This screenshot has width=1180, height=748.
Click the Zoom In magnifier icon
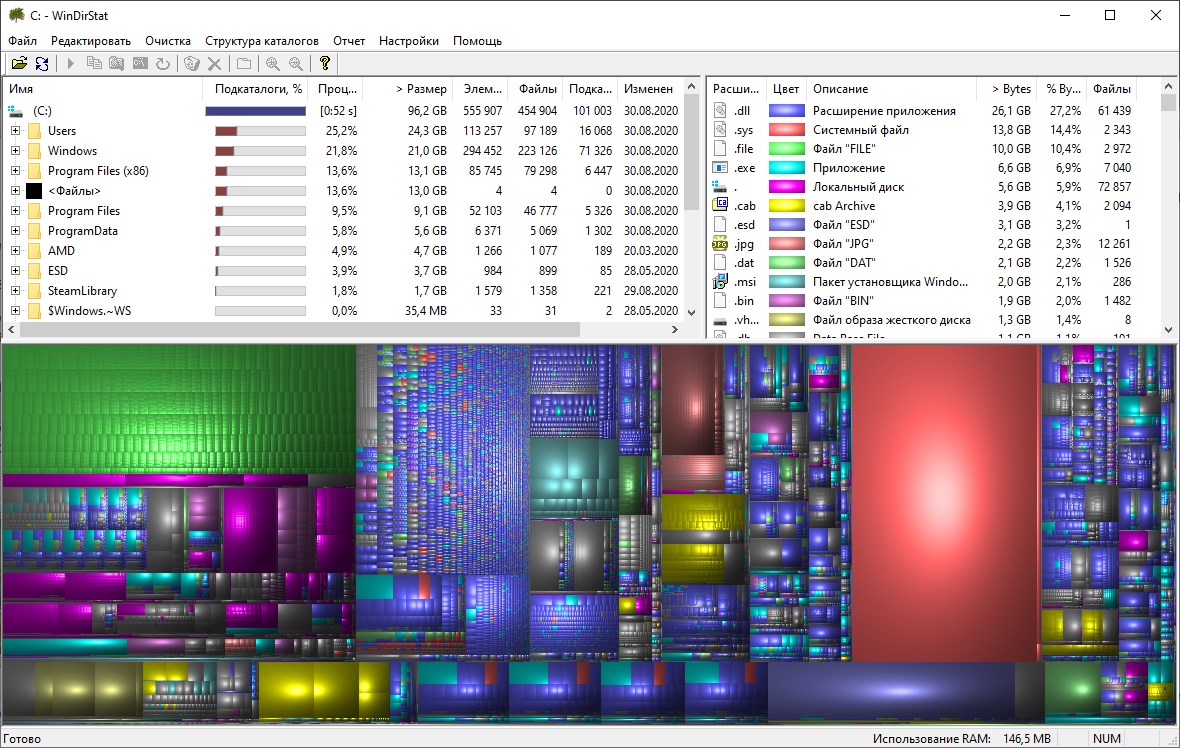pos(272,64)
